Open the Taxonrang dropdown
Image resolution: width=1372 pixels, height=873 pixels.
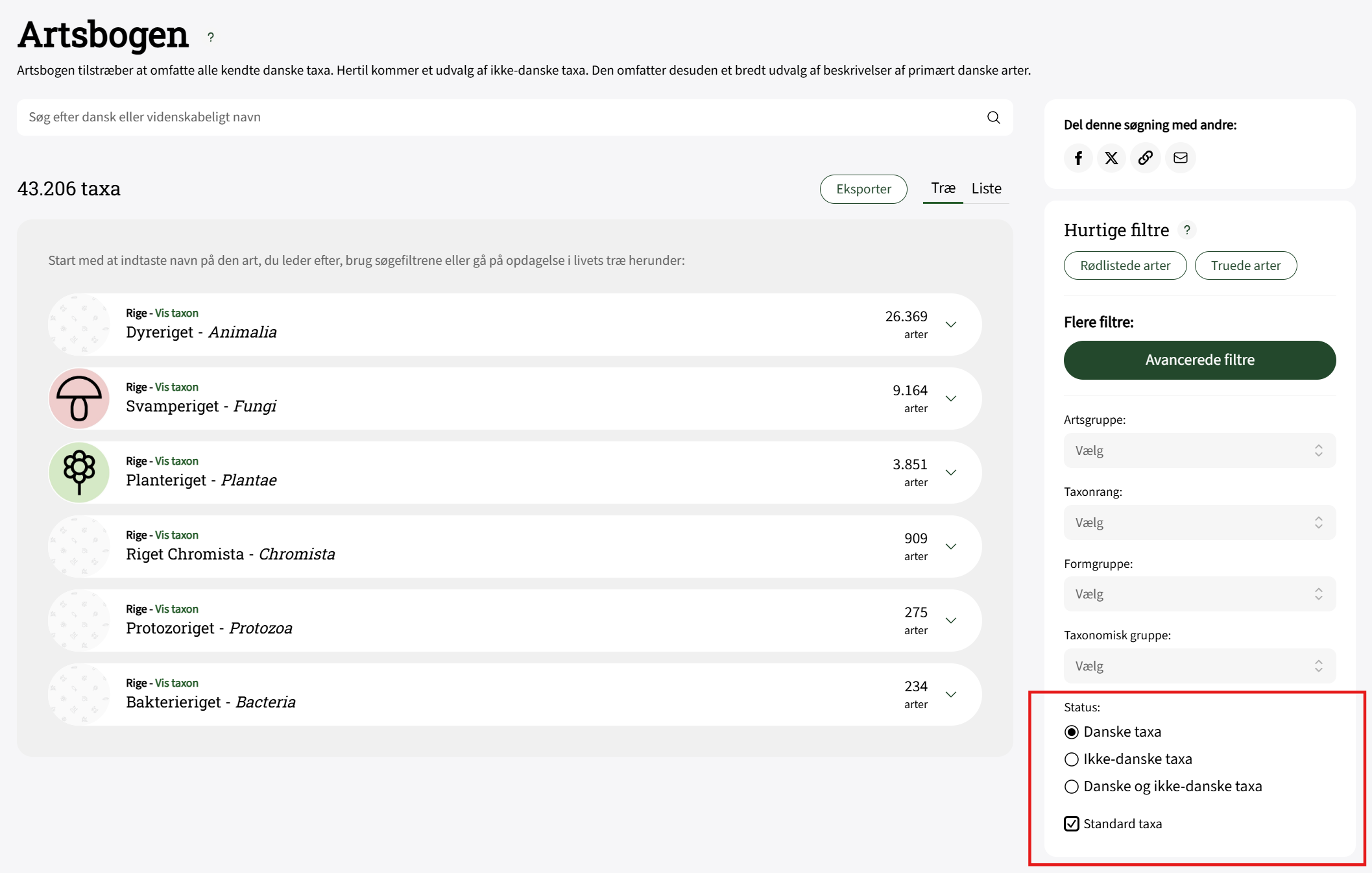tap(1199, 523)
